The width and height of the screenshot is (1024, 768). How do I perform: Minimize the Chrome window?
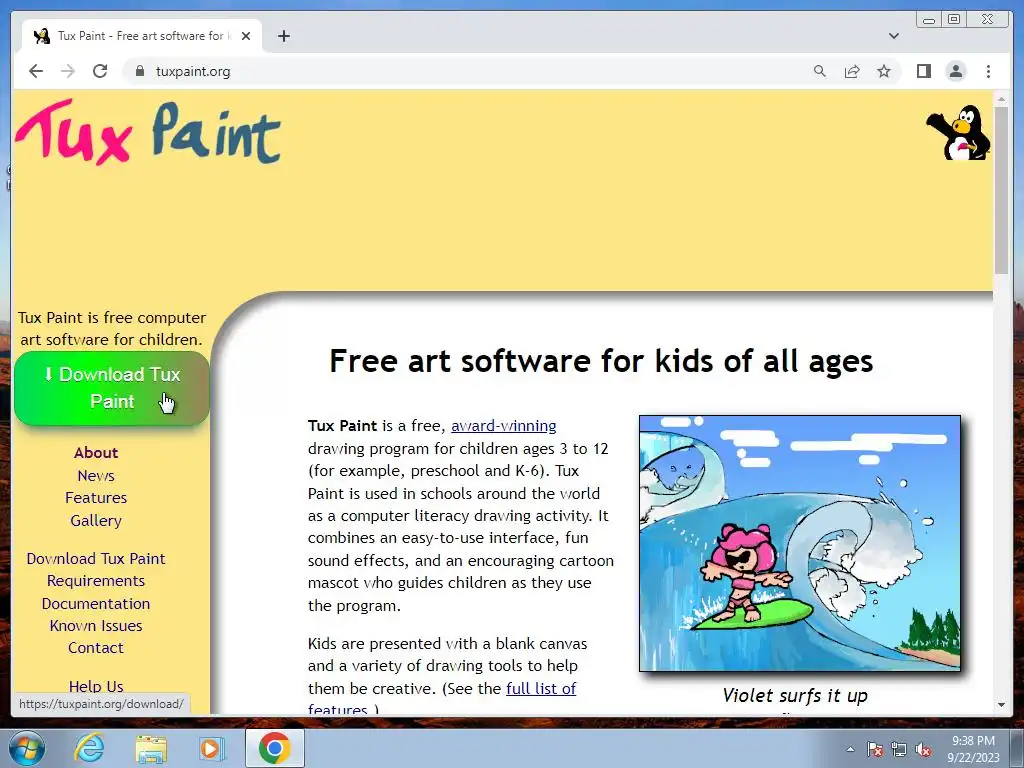(929, 20)
